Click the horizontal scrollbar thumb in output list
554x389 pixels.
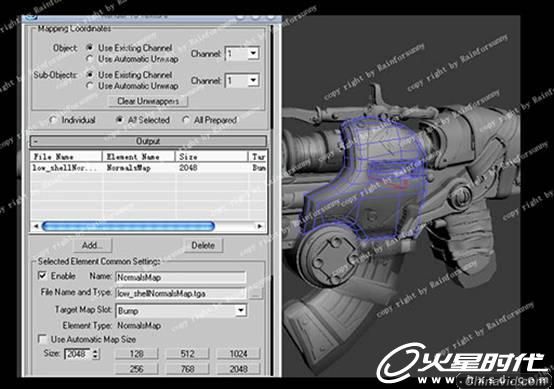click(128, 226)
